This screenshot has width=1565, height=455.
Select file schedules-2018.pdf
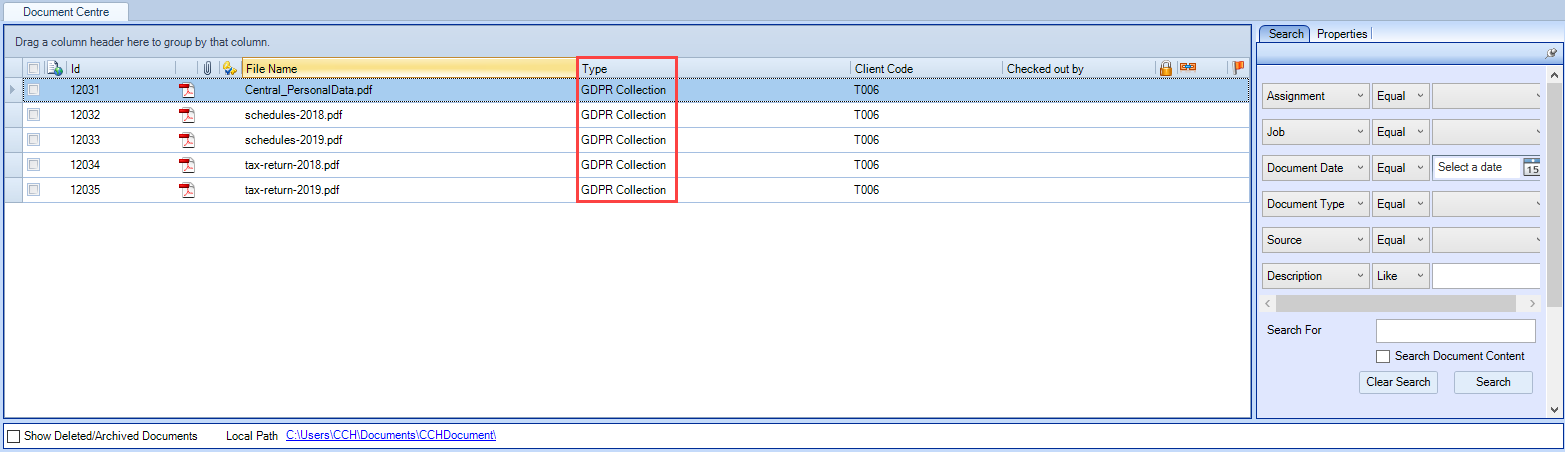[294, 115]
